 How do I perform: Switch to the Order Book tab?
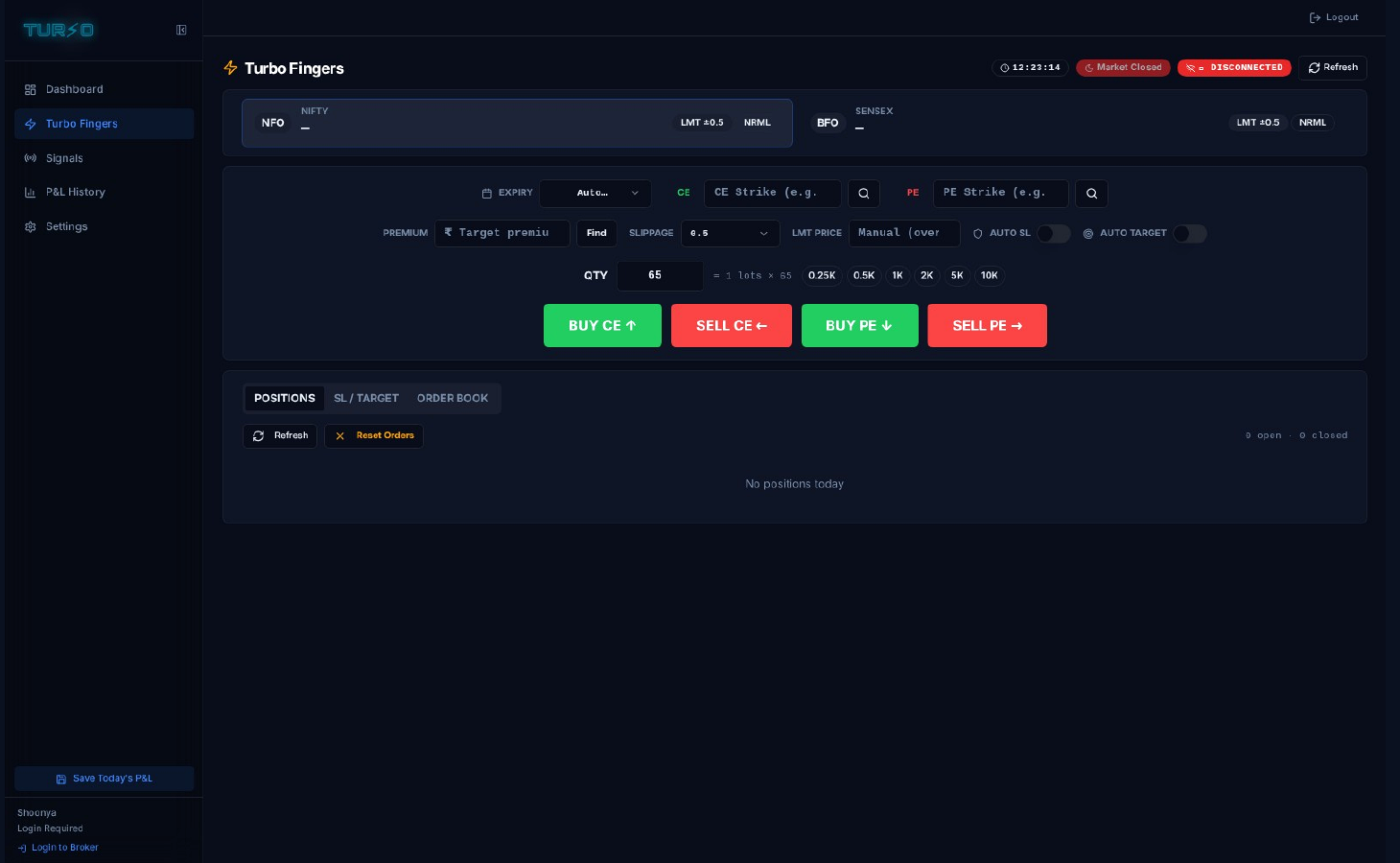point(453,398)
